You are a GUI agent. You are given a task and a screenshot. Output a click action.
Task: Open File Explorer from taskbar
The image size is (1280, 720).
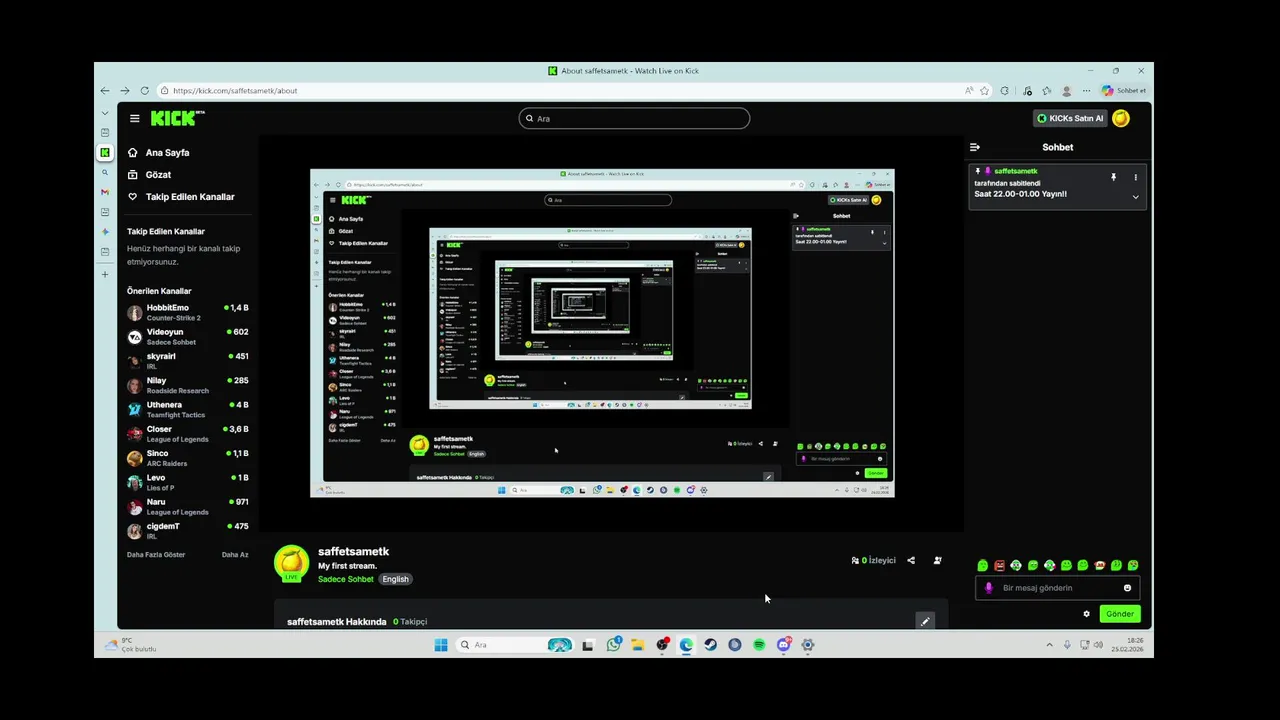[637, 645]
